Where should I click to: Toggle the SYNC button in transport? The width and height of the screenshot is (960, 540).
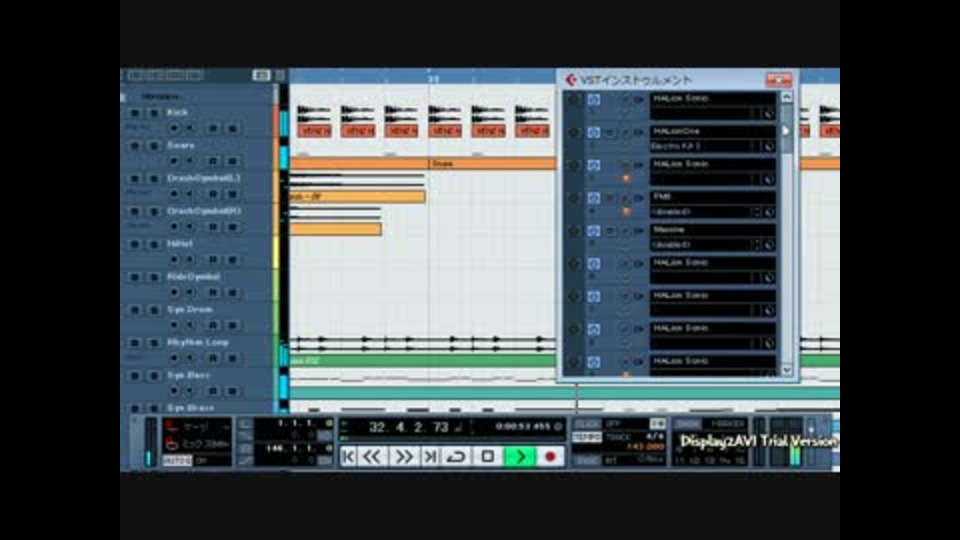pyautogui.click(x=587, y=460)
